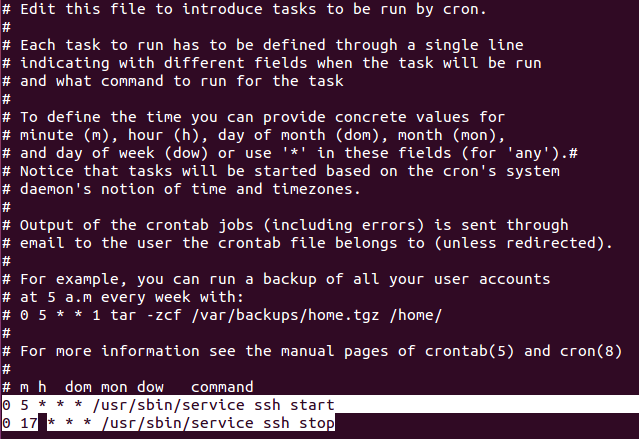639x439 pixels.
Task: Select the "command" column header text
Action: click(222, 386)
